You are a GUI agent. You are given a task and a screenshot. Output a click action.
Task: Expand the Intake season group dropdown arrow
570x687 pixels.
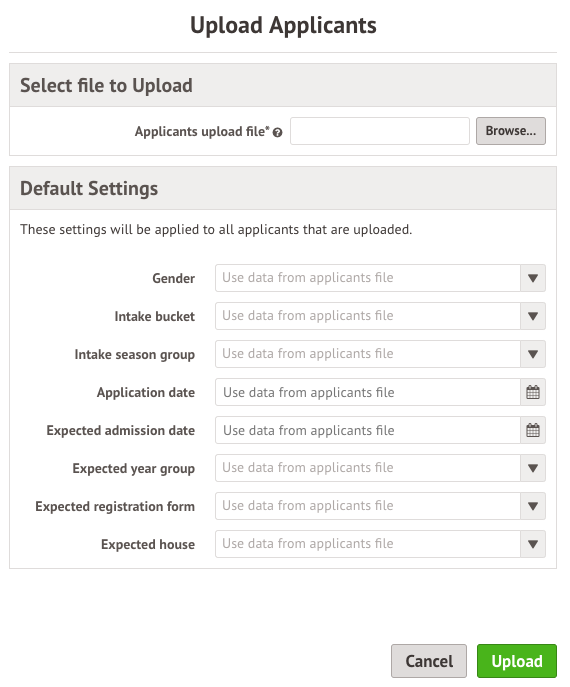pyautogui.click(x=533, y=354)
